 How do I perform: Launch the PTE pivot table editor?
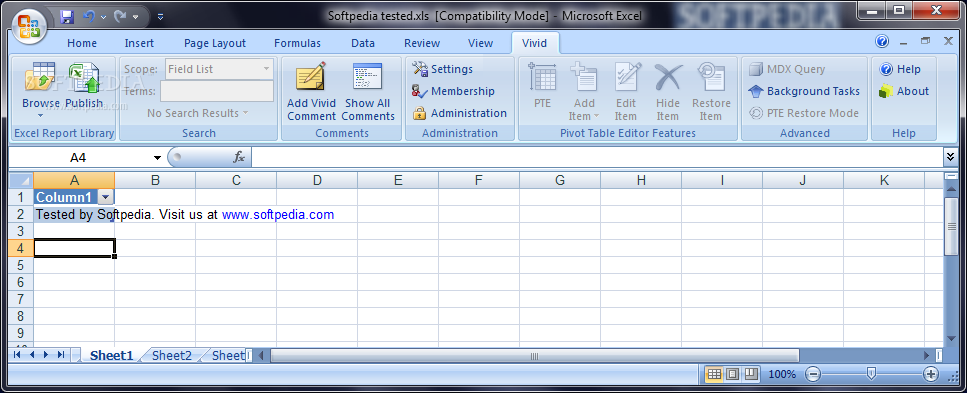(x=542, y=86)
